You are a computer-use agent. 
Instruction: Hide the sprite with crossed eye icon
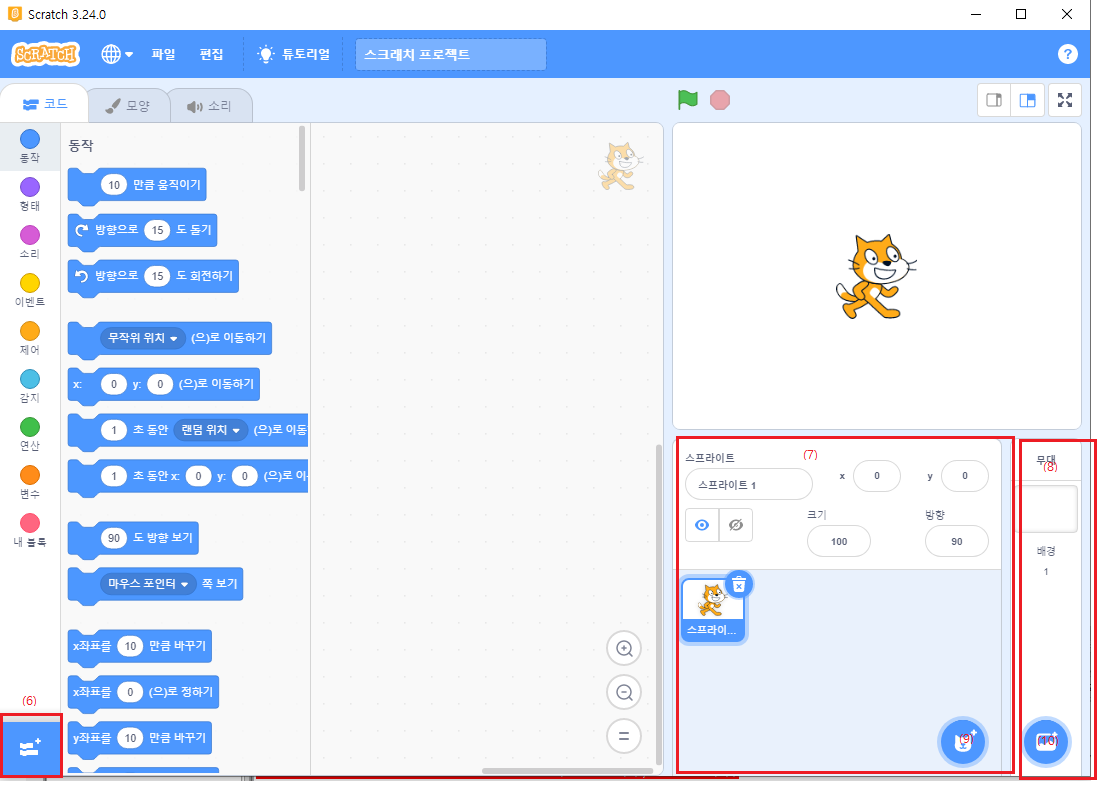click(x=736, y=525)
